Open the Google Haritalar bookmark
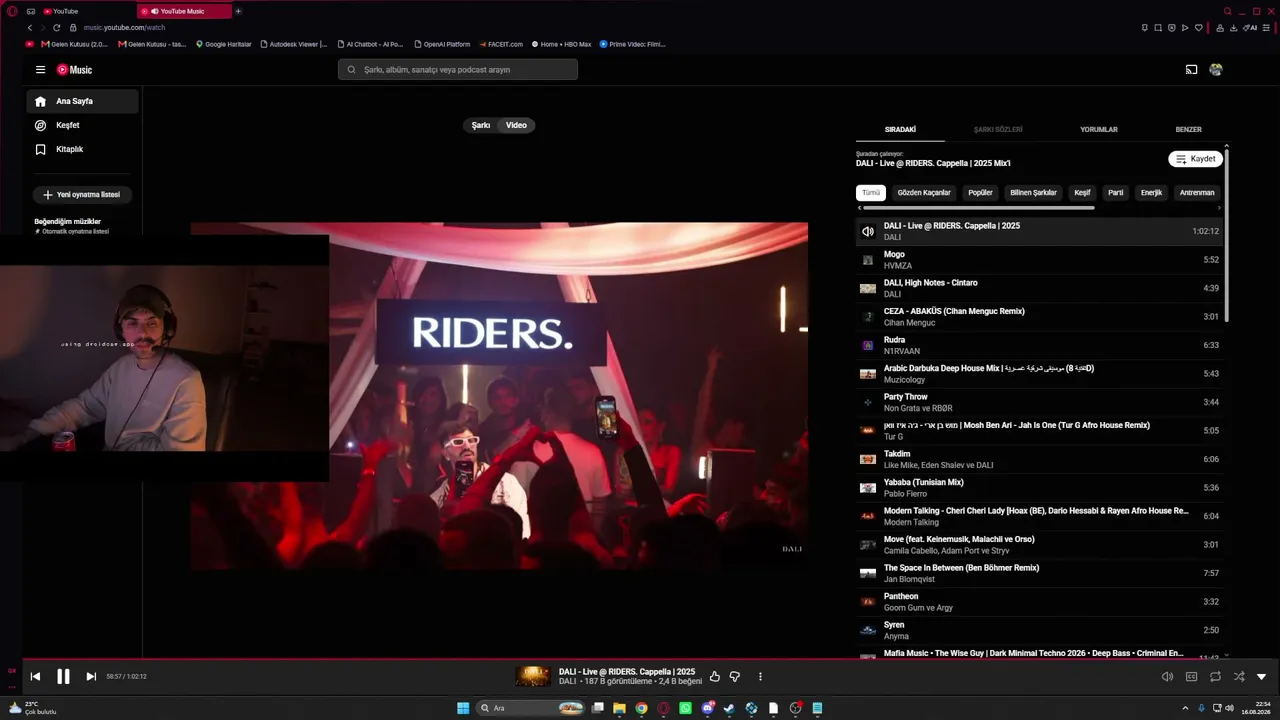Screen dimensions: 1280x720 [224, 44]
